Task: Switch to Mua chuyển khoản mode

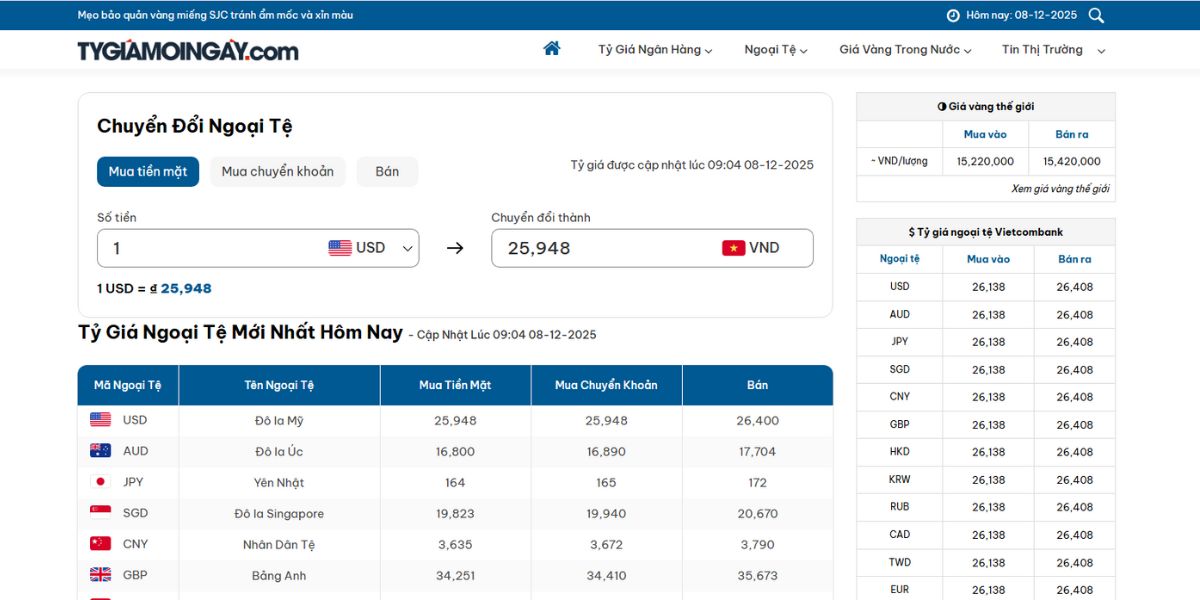Action: 277,171
